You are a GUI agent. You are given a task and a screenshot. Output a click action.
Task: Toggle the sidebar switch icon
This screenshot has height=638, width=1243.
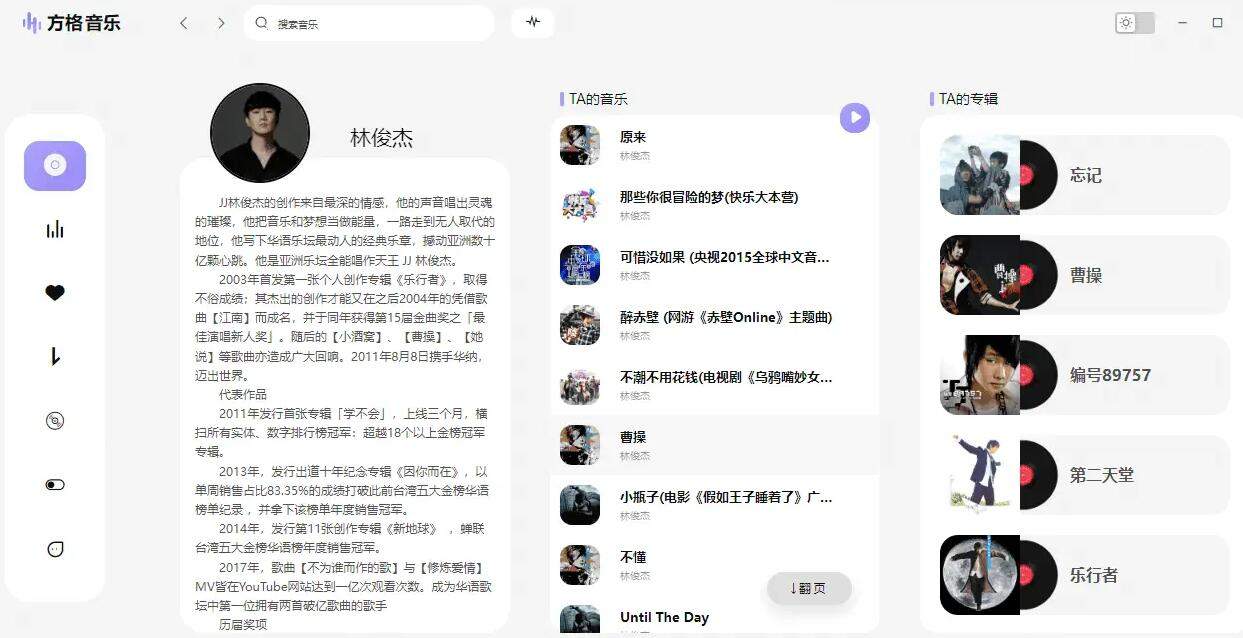55,485
